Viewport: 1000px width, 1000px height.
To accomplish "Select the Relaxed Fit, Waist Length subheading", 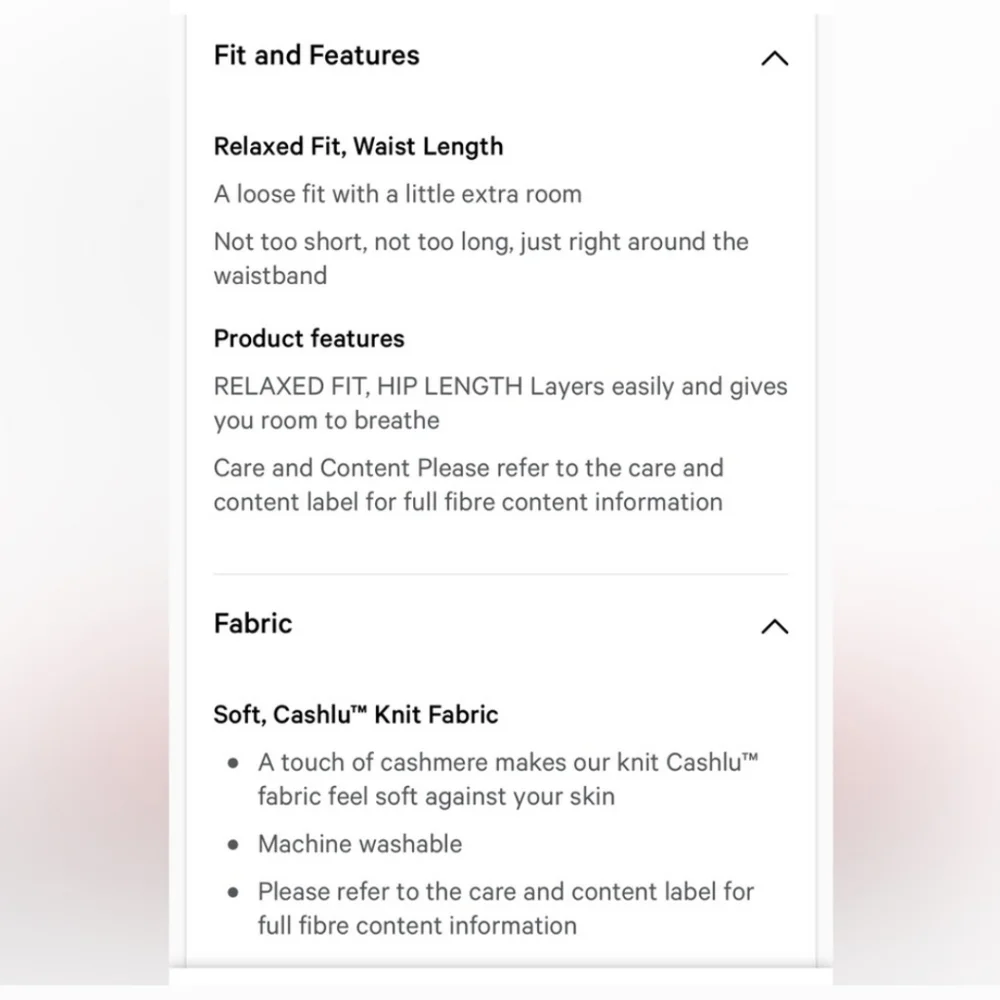I will 358,147.
